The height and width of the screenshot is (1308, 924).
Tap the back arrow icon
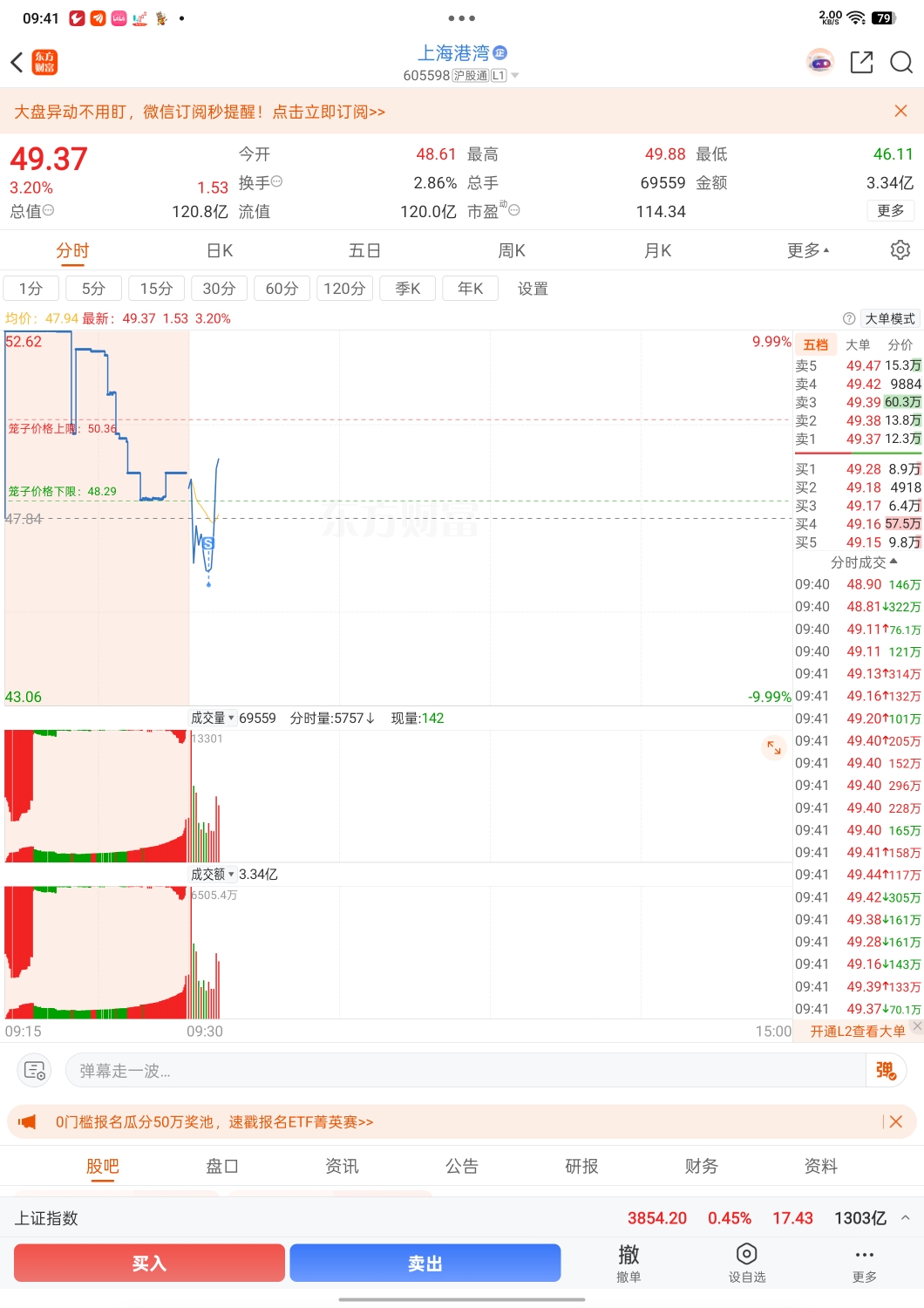point(17,62)
